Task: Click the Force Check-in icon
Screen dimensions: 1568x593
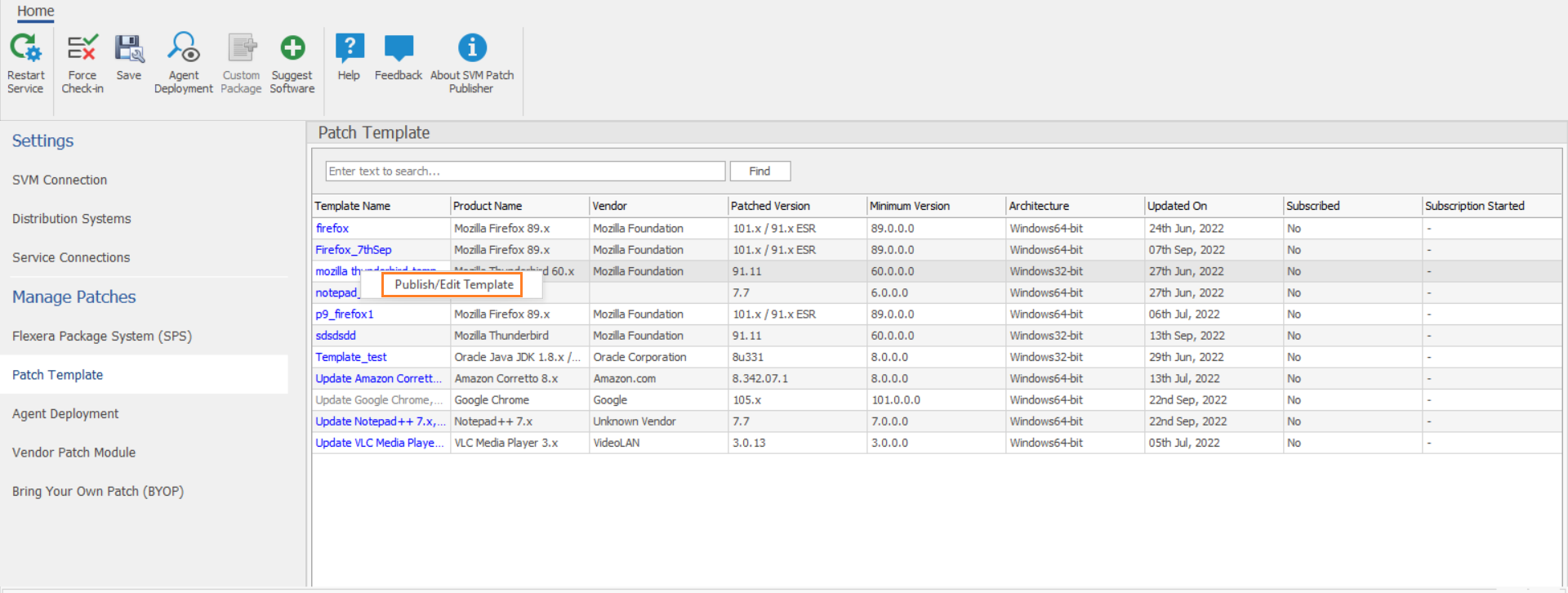Action: pos(82,49)
